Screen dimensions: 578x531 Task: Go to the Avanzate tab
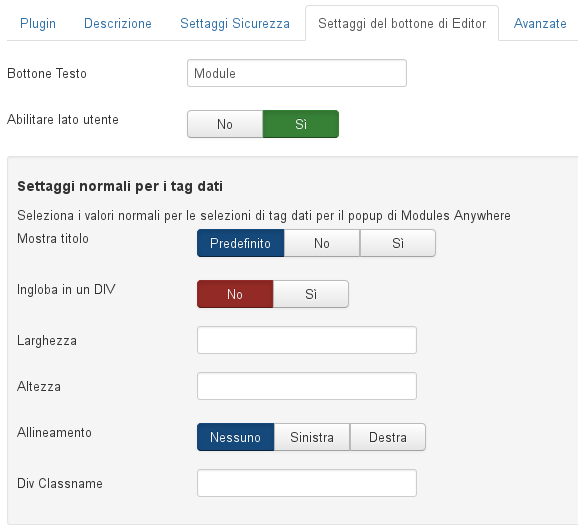[x=540, y=23]
